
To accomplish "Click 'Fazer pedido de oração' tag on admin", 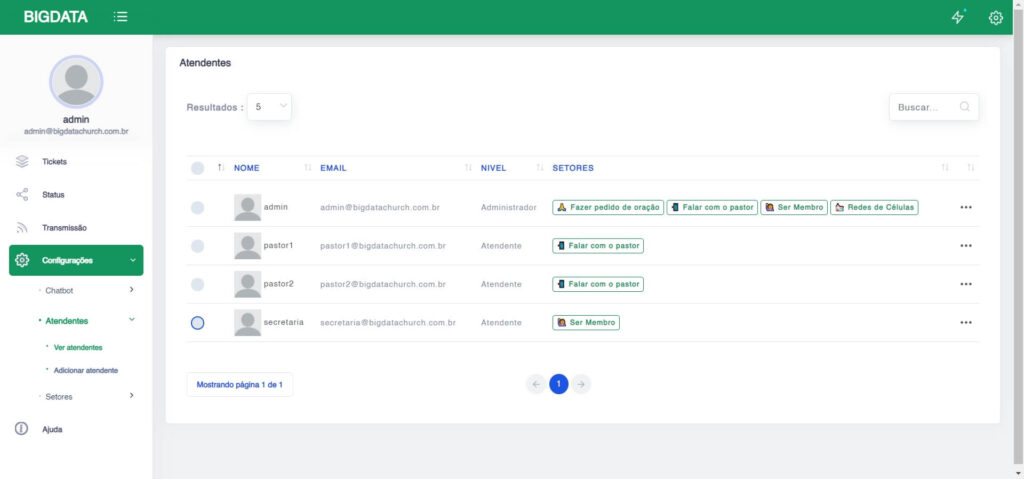I will pyautogui.click(x=608, y=207).
